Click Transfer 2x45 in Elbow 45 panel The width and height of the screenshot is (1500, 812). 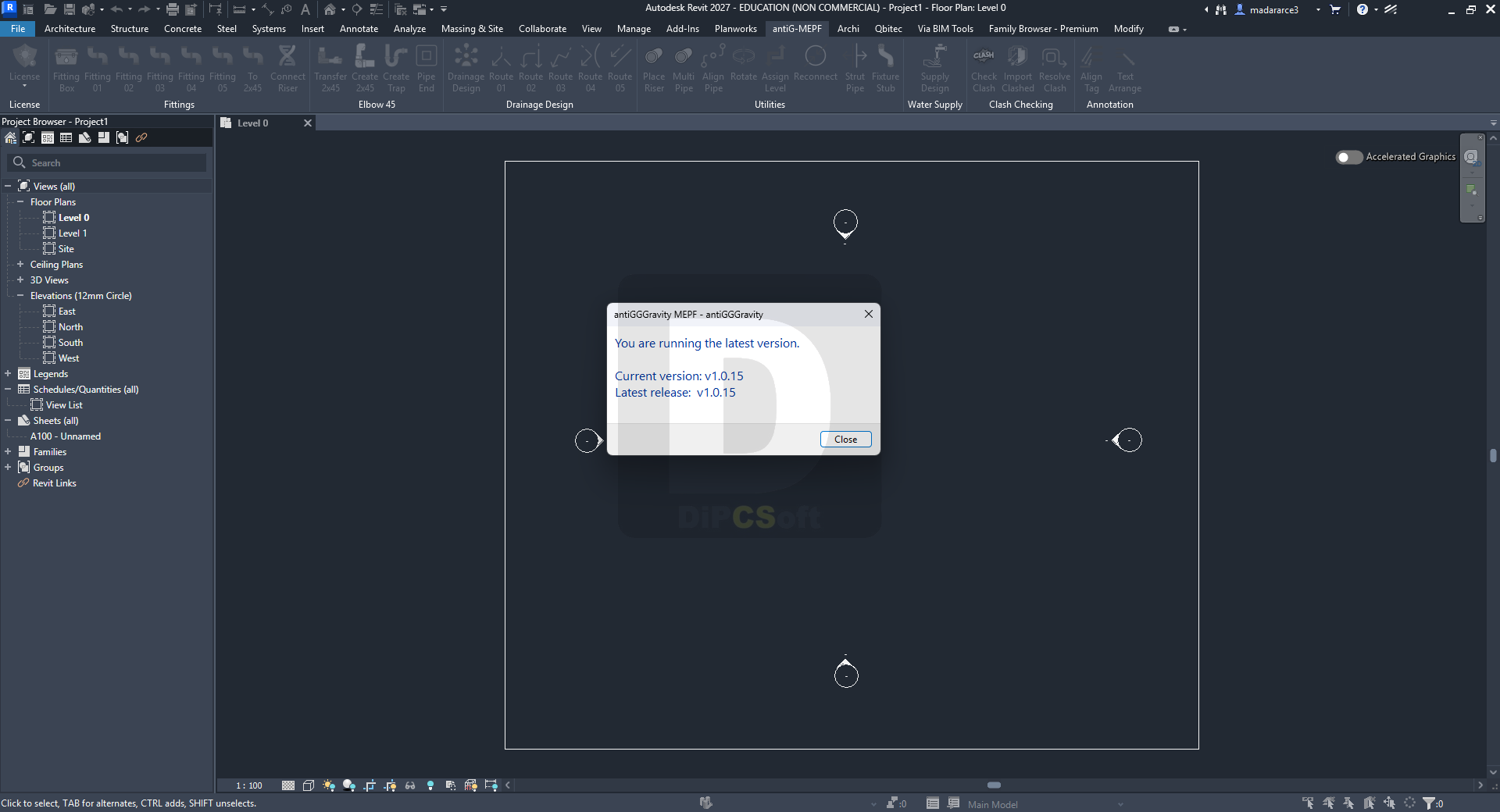pos(330,69)
